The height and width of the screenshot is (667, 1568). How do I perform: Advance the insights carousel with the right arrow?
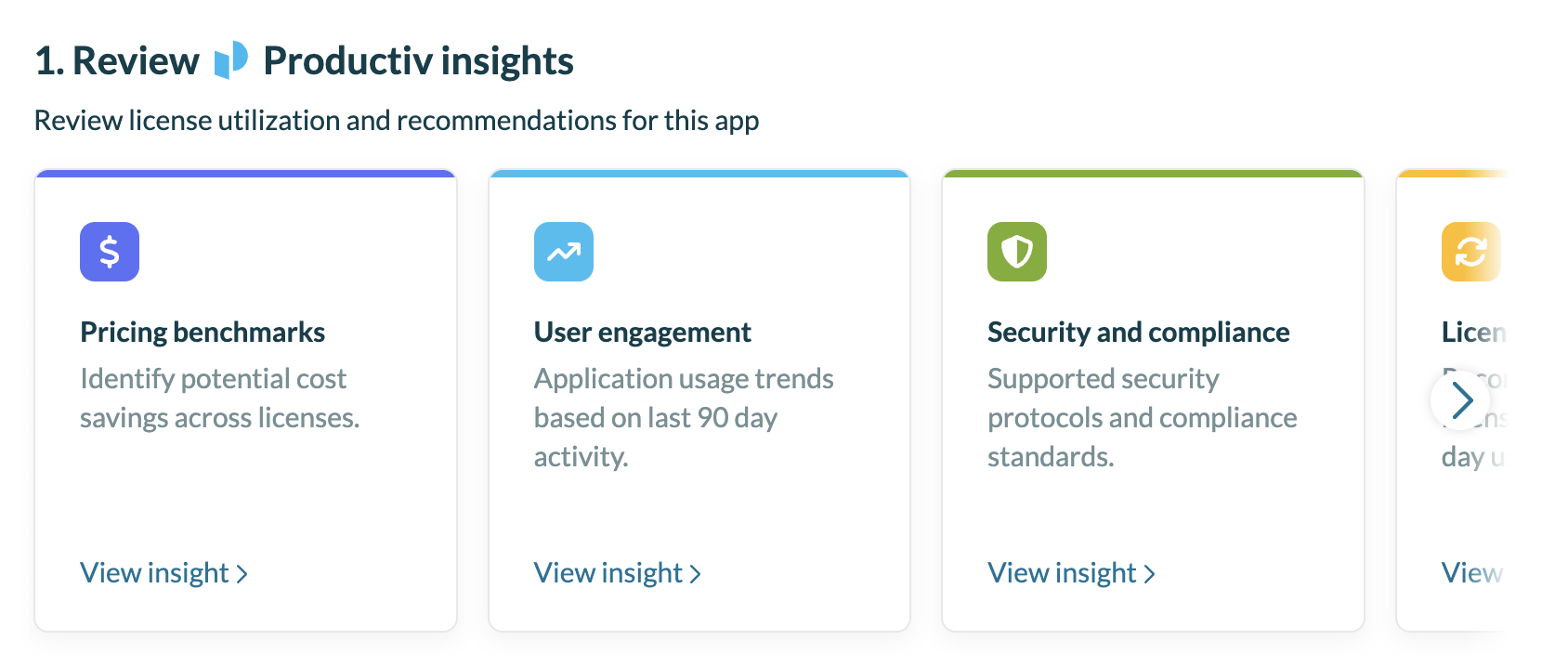[x=1460, y=400]
